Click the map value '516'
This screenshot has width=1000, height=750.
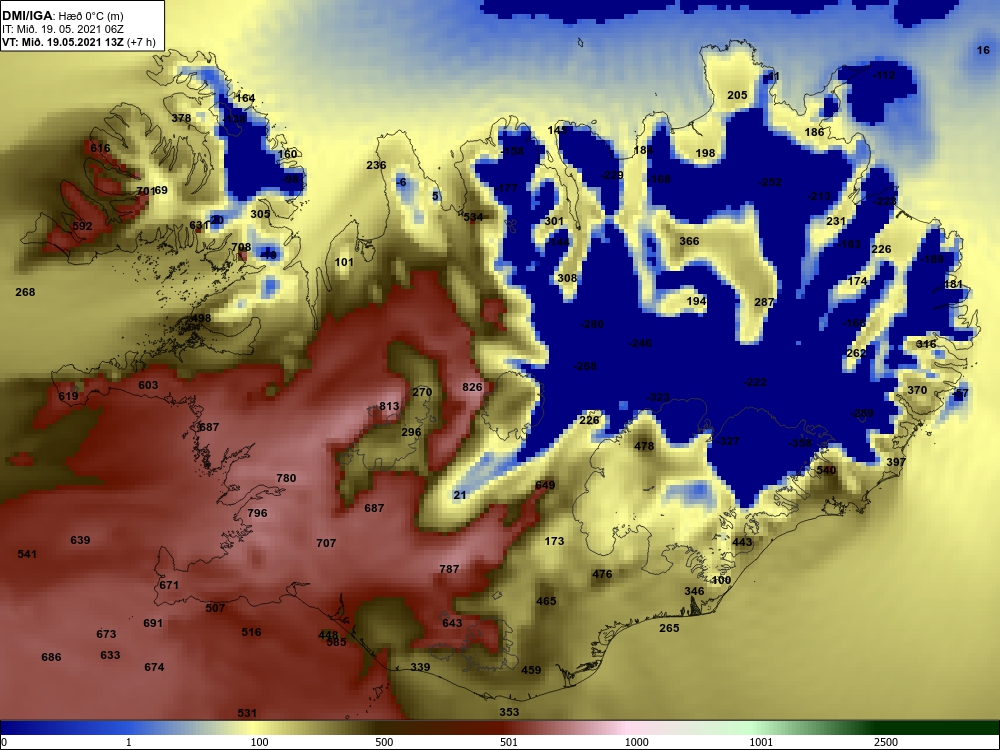tap(251, 633)
